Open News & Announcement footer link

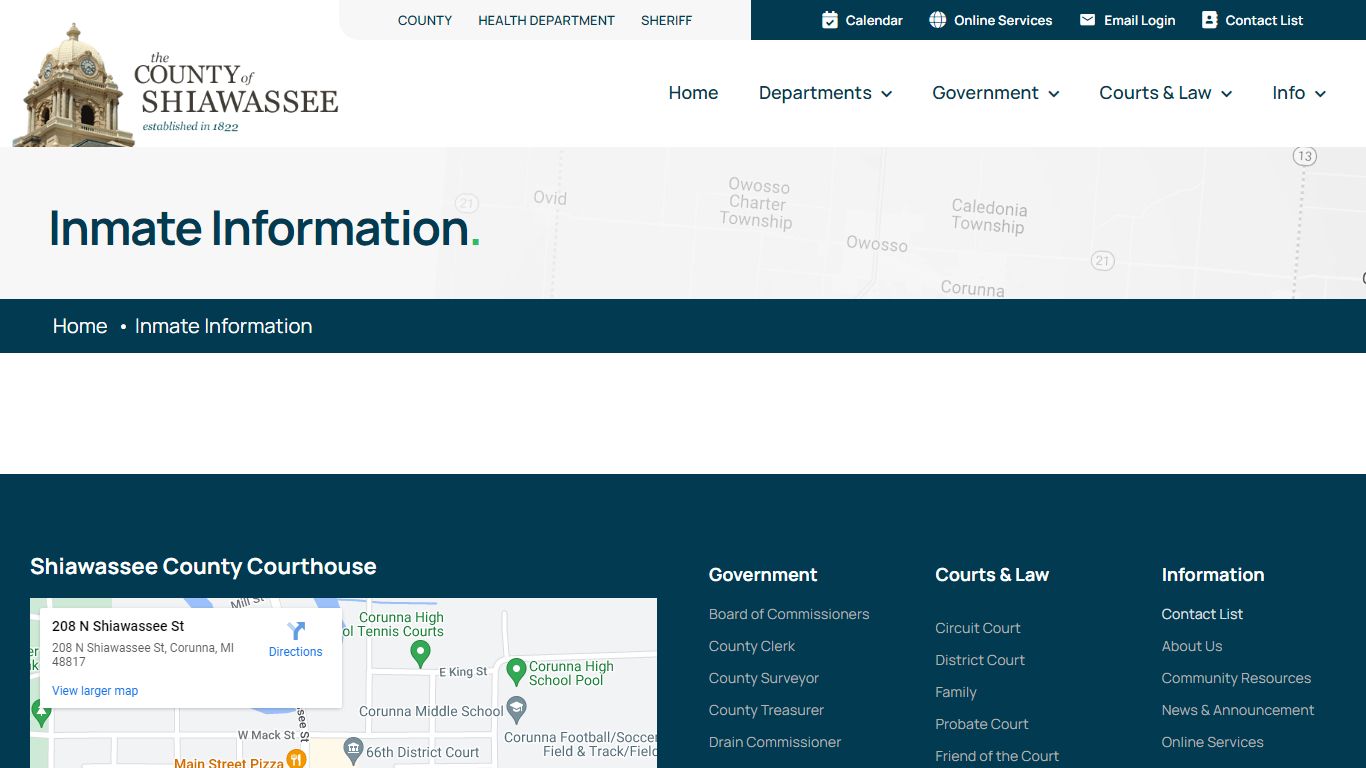coord(1238,710)
